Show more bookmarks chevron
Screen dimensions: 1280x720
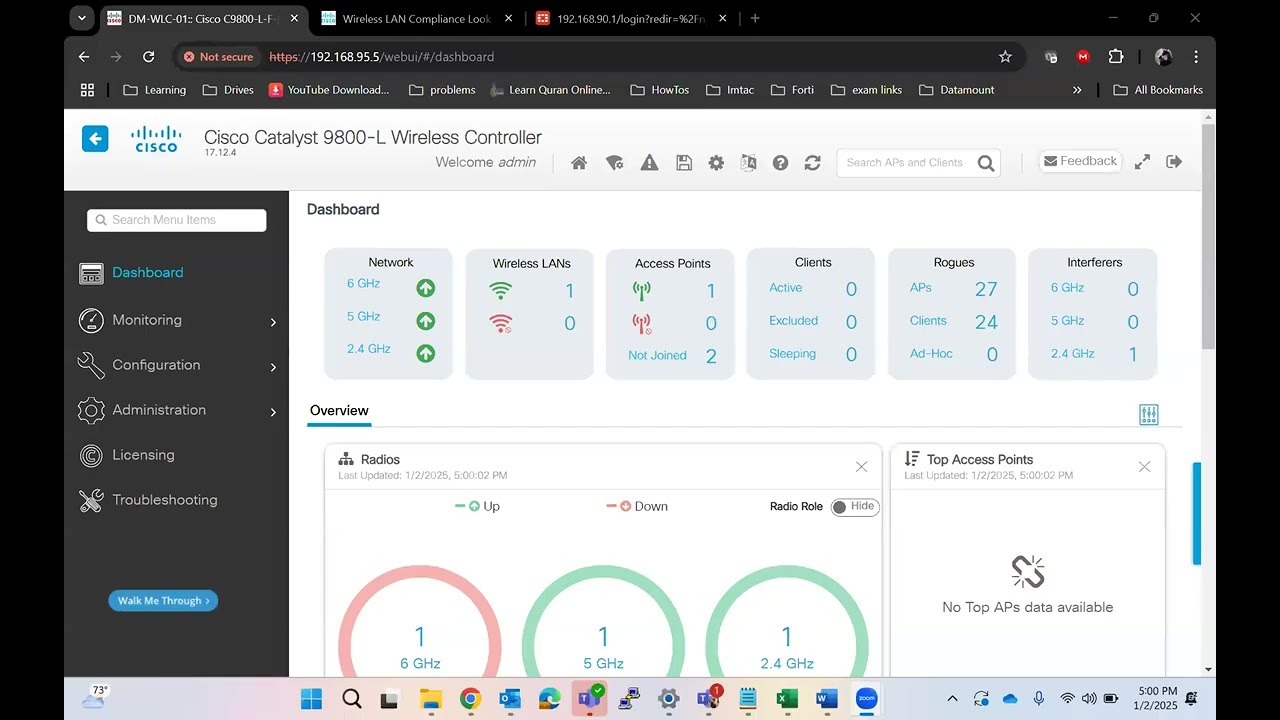(1077, 90)
